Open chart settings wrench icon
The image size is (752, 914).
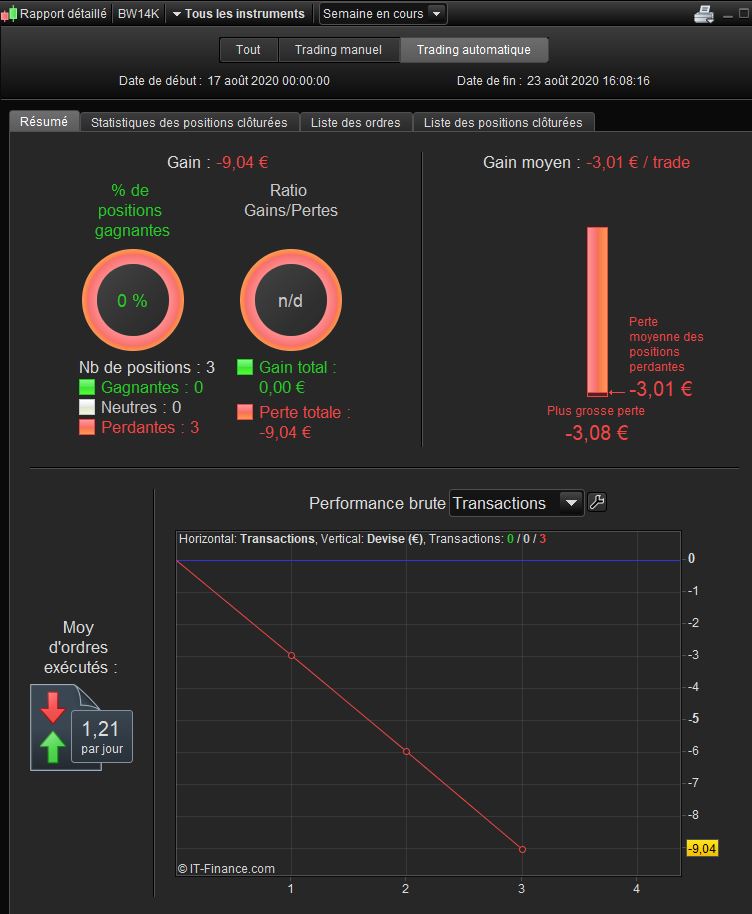click(x=597, y=502)
